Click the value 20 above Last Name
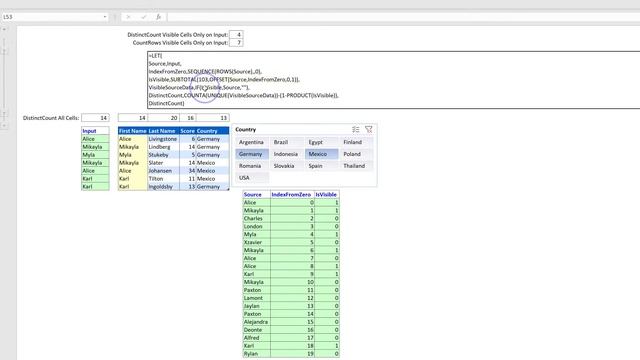The width and height of the screenshot is (640, 360). click(x=163, y=118)
